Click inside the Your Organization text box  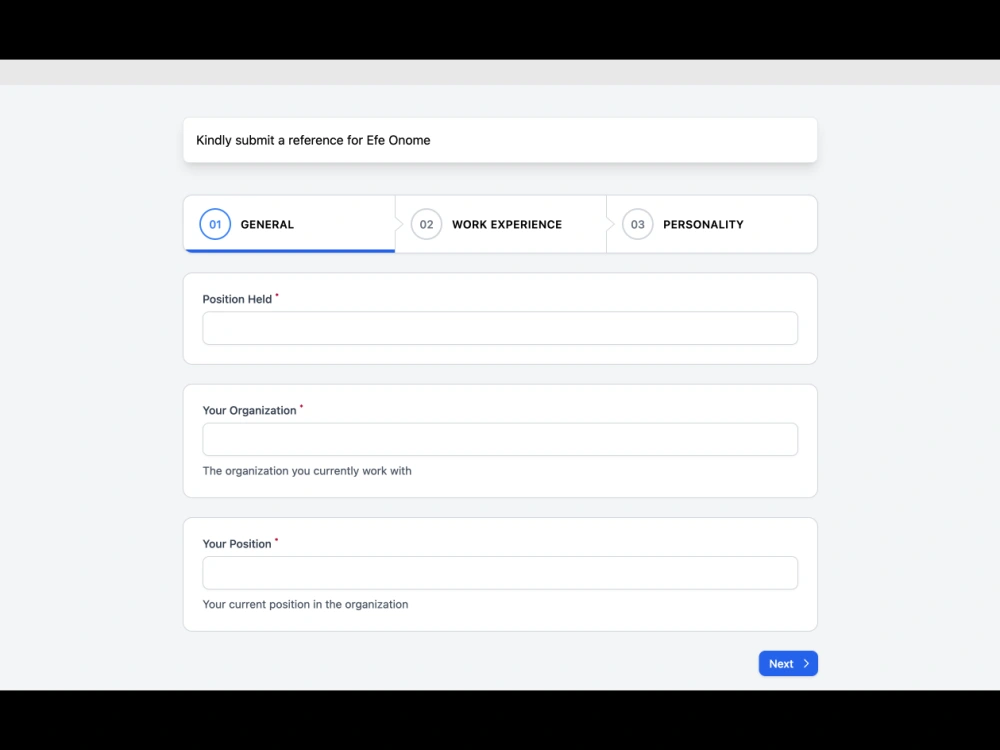click(500, 439)
